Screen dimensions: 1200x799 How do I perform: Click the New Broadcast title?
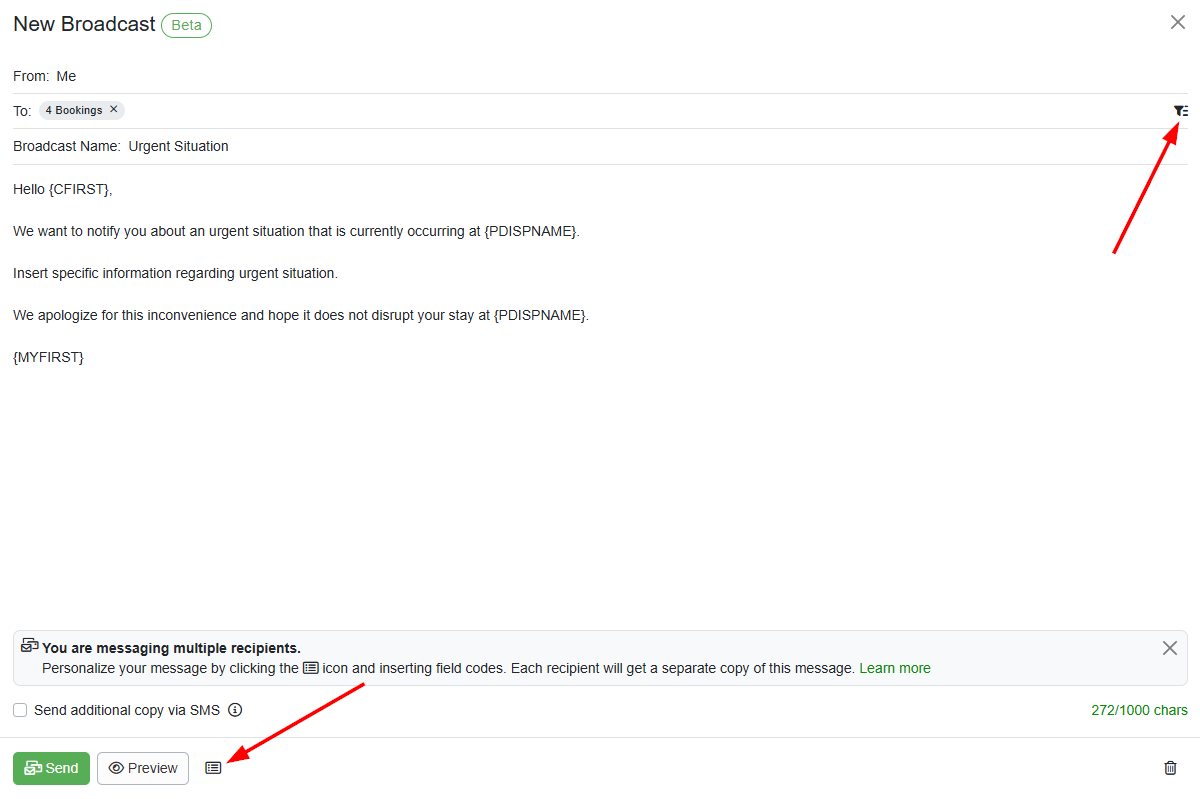tap(83, 24)
